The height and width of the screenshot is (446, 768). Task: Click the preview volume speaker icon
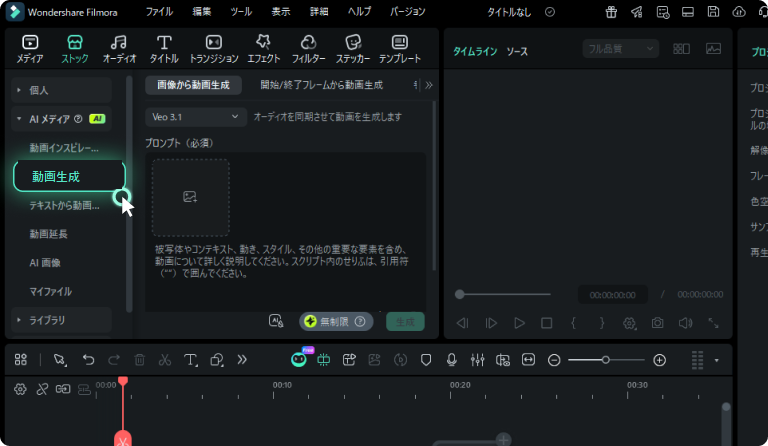tap(685, 323)
